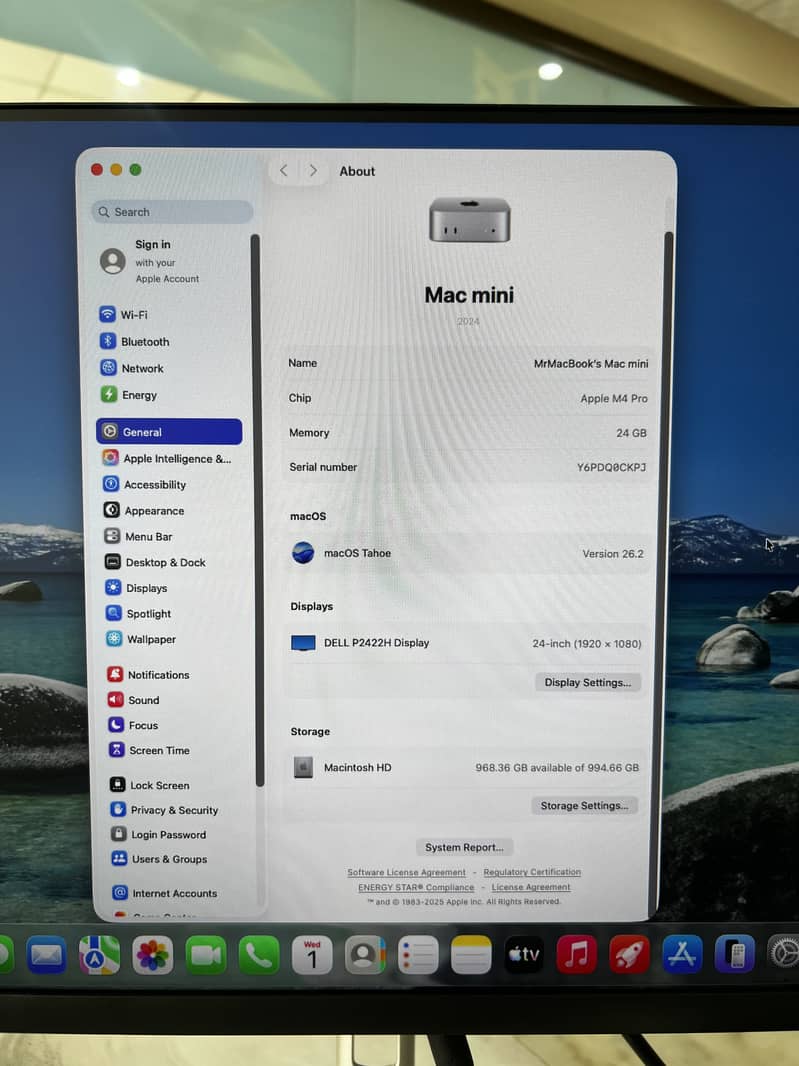
Task: Open App Store from the Dock
Action: (x=682, y=953)
